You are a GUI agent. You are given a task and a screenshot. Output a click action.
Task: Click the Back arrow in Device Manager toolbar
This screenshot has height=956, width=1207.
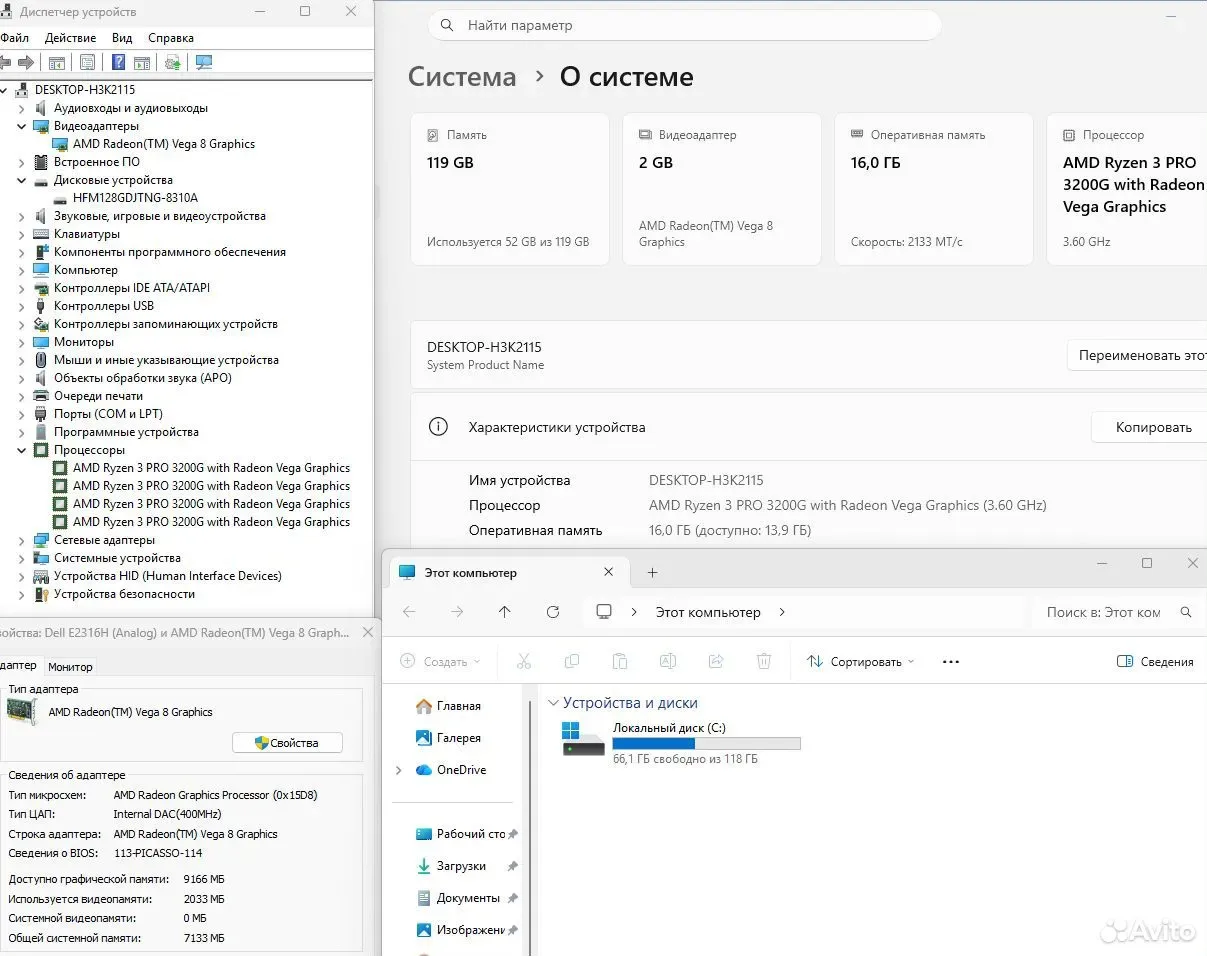(5, 62)
